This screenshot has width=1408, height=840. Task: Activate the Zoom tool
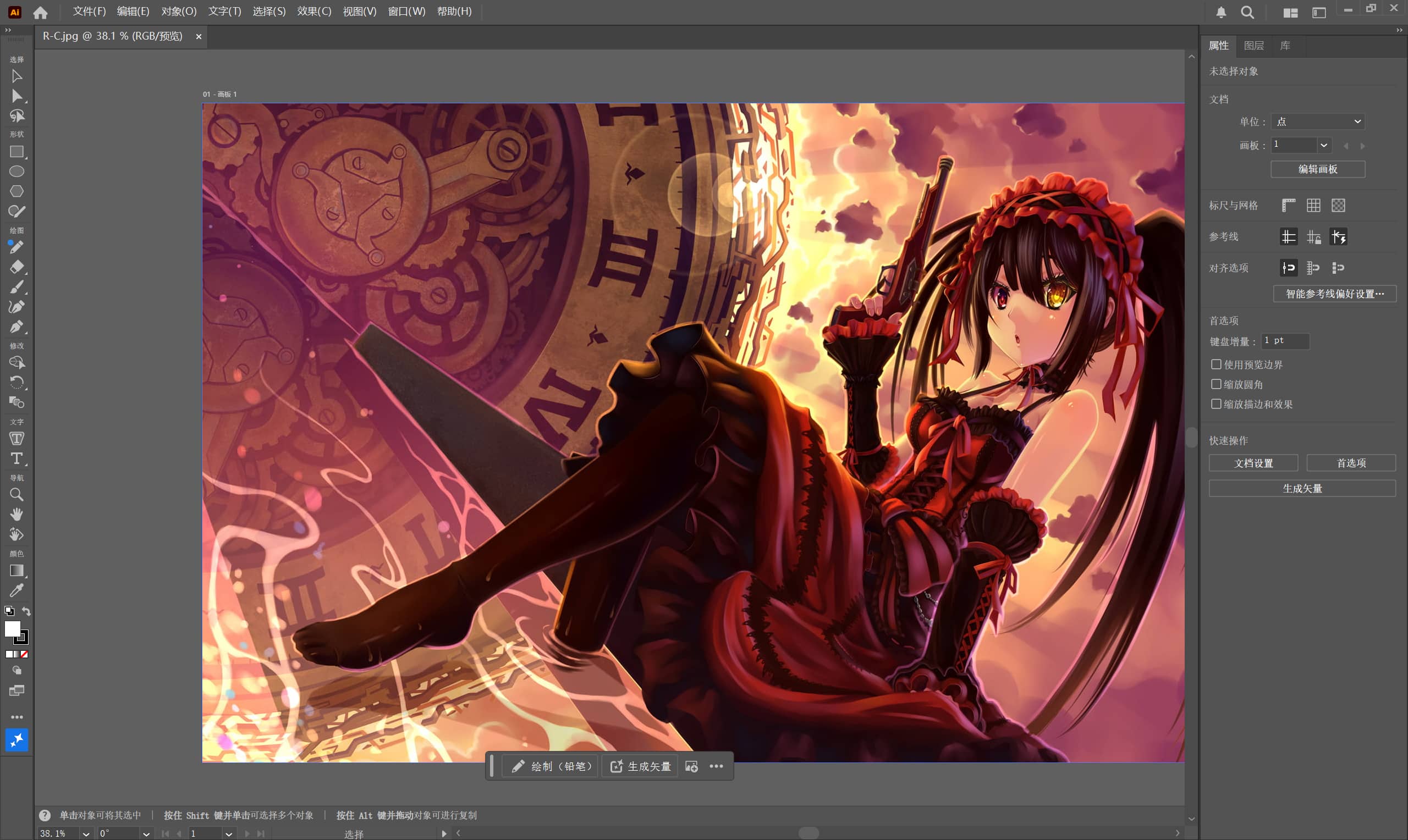click(16, 495)
